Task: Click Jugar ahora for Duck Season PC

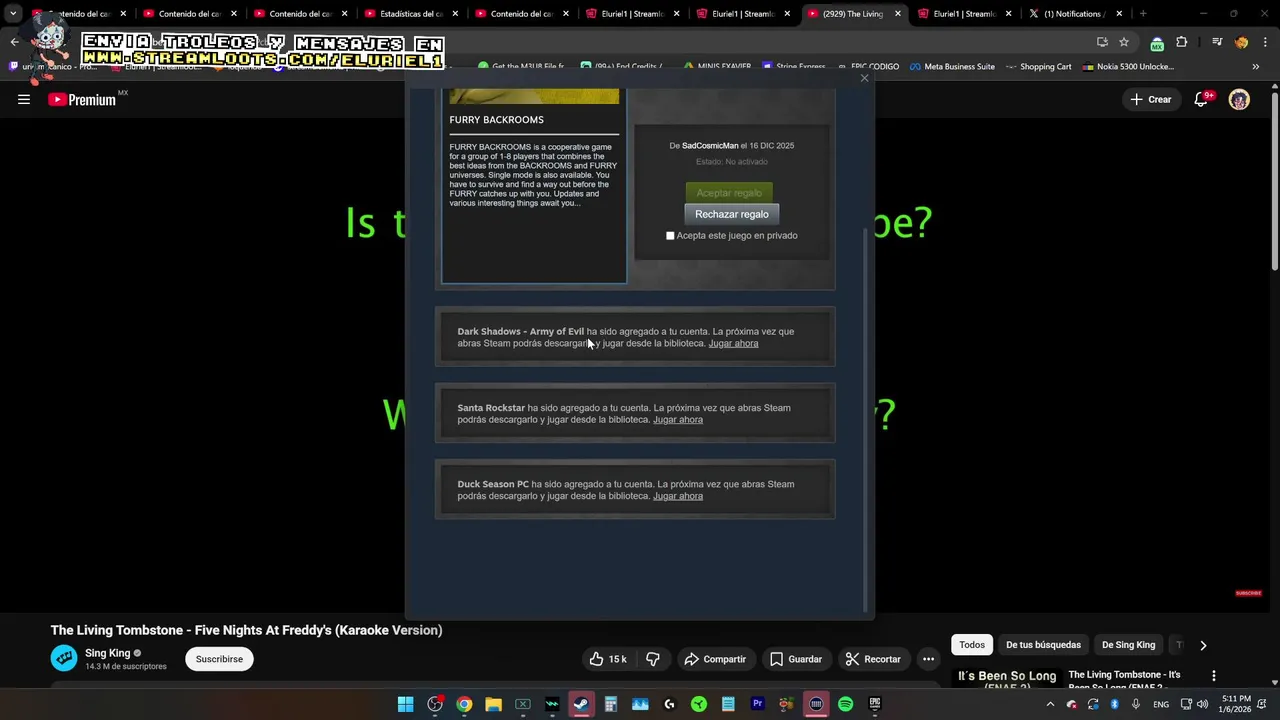Action: point(678,496)
